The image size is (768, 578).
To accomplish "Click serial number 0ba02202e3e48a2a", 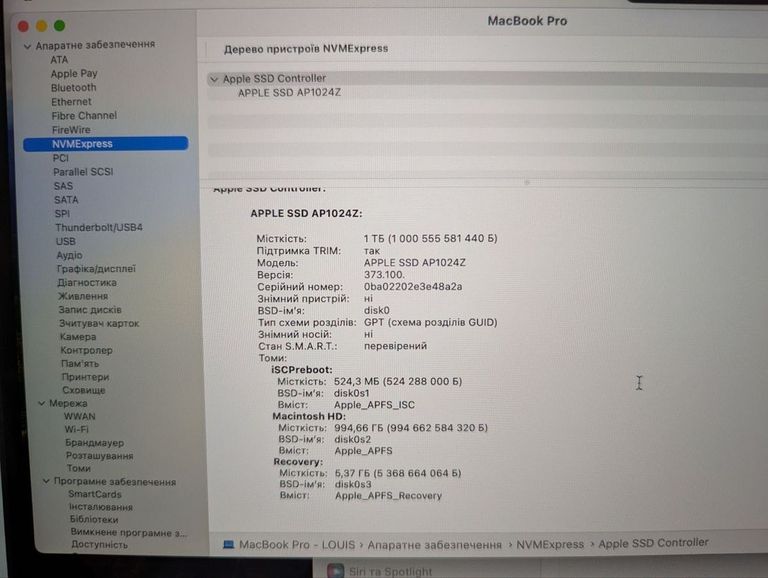I will point(413,287).
